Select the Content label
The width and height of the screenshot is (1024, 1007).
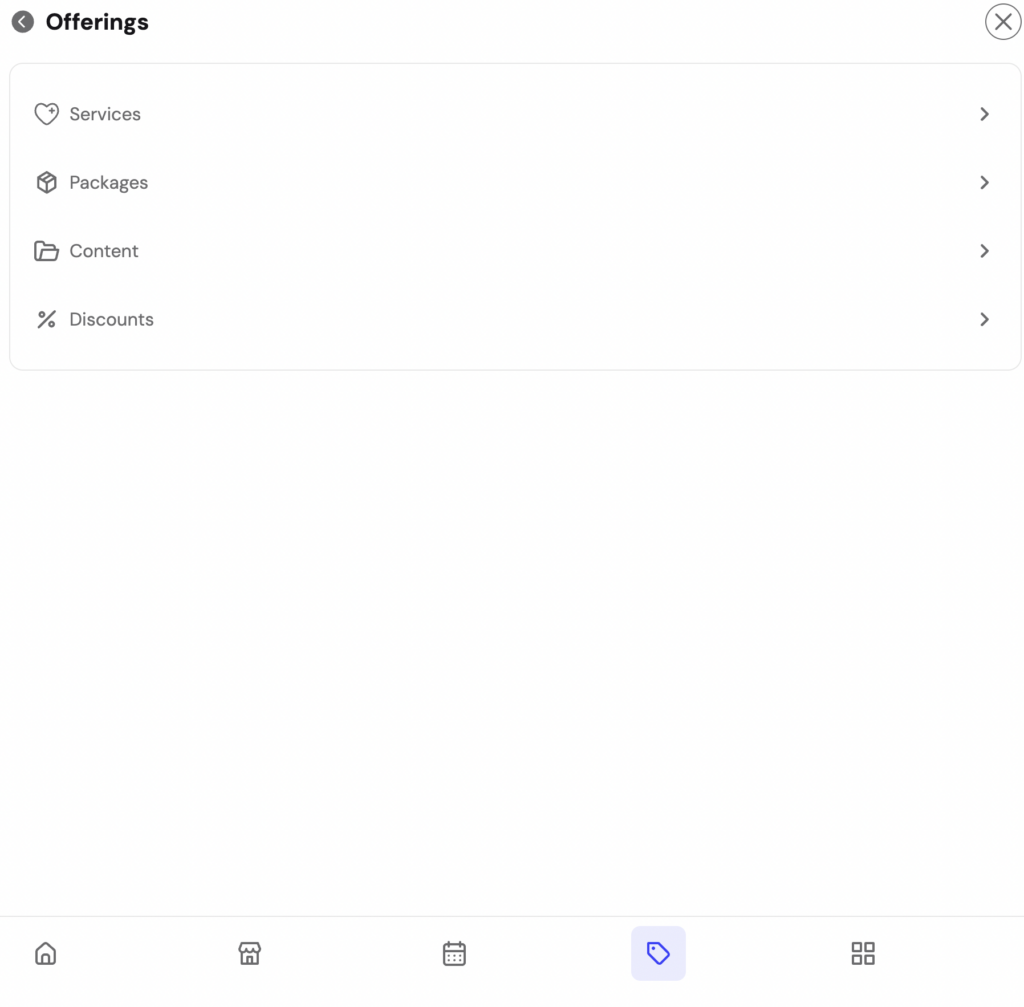click(104, 251)
